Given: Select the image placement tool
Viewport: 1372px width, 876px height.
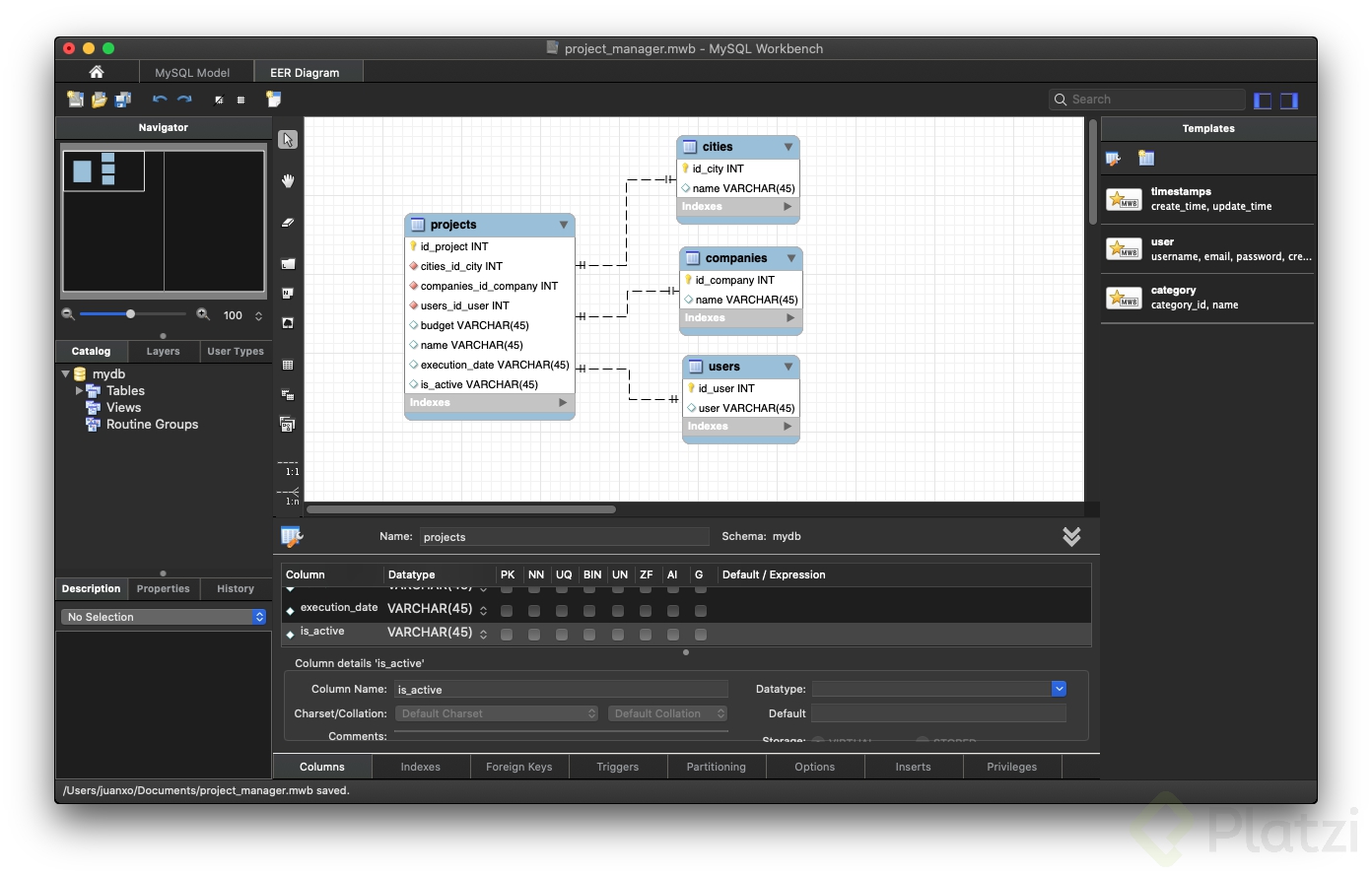Looking at the screenshot, I should coord(288,322).
